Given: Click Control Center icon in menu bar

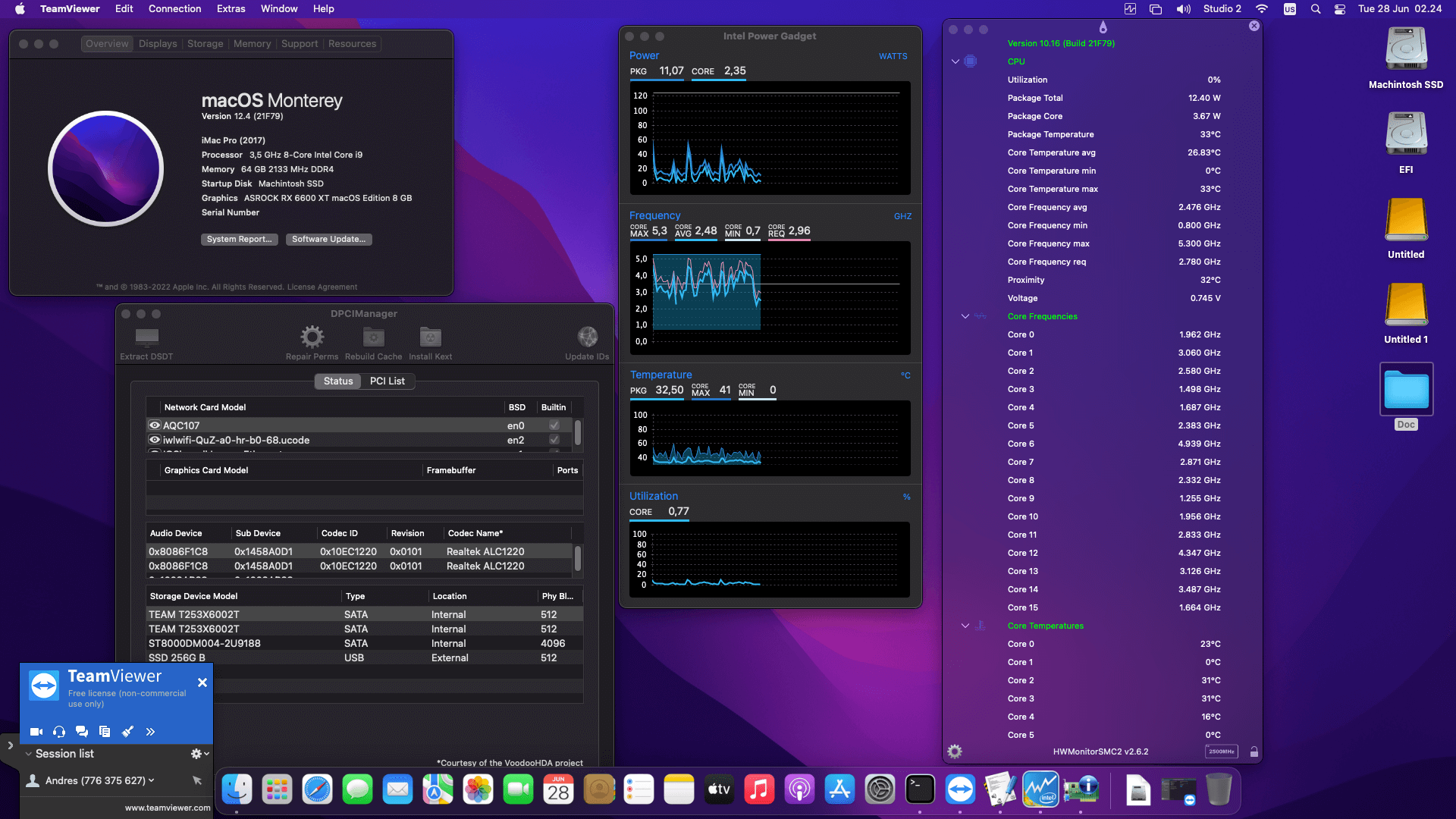Looking at the screenshot, I should click(x=1340, y=9).
